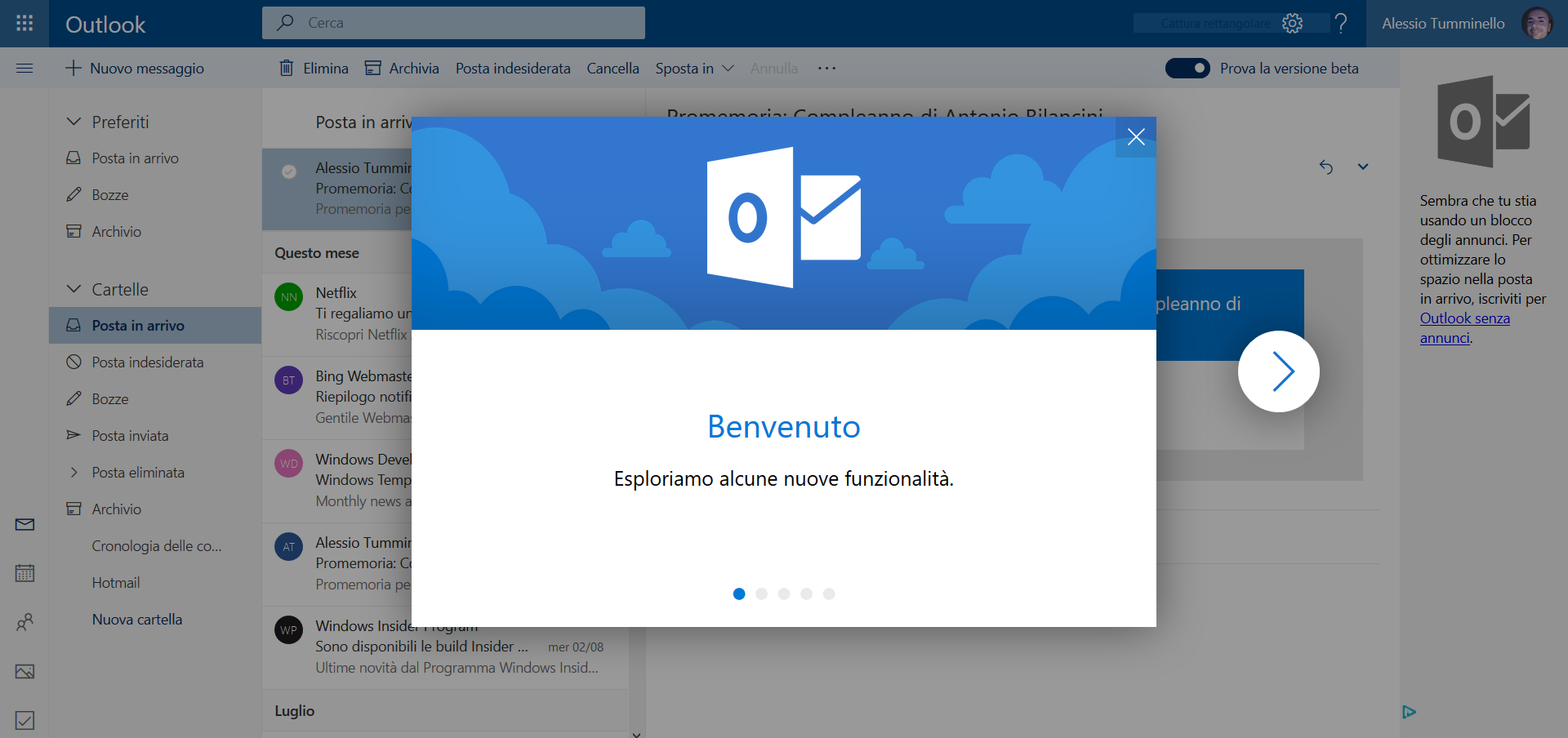Viewport: 1568px width, 738px height.
Task: Click Outlook senza annunci link
Action: coord(1464,328)
